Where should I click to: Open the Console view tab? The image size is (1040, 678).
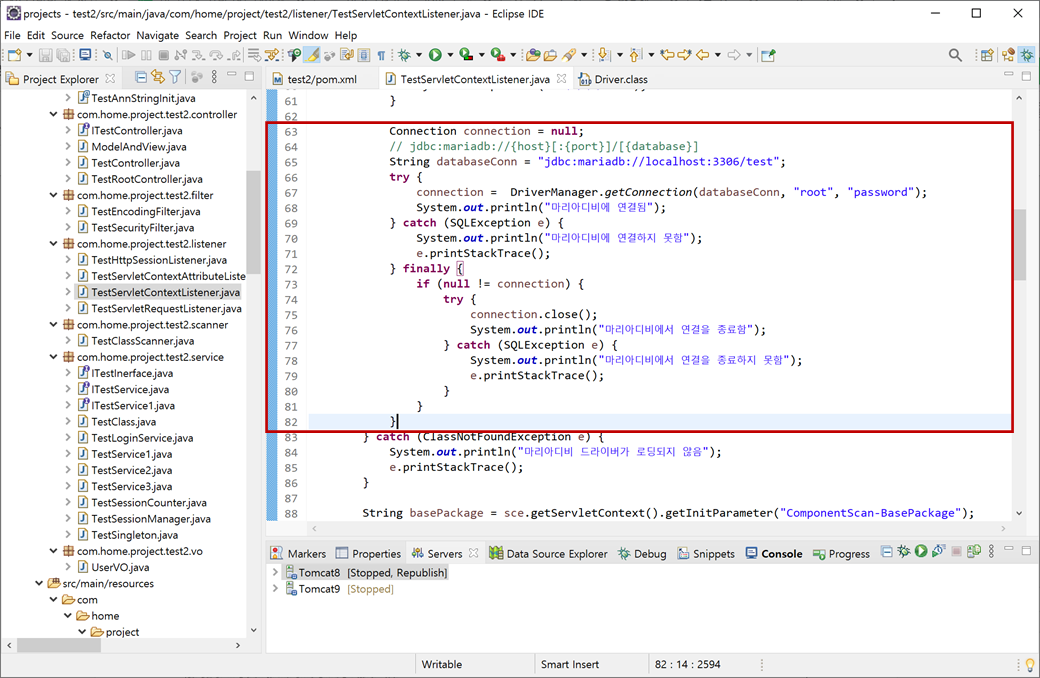click(x=774, y=553)
